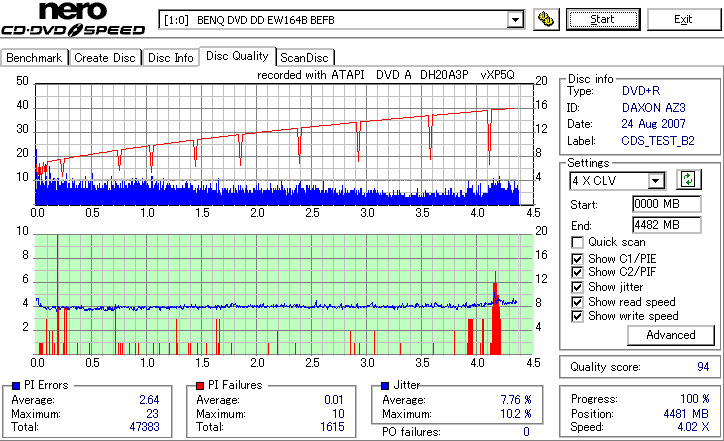Click the disc ID DAXON AZ3
Viewport: 724px width, 441px height.
pos(653,108)
